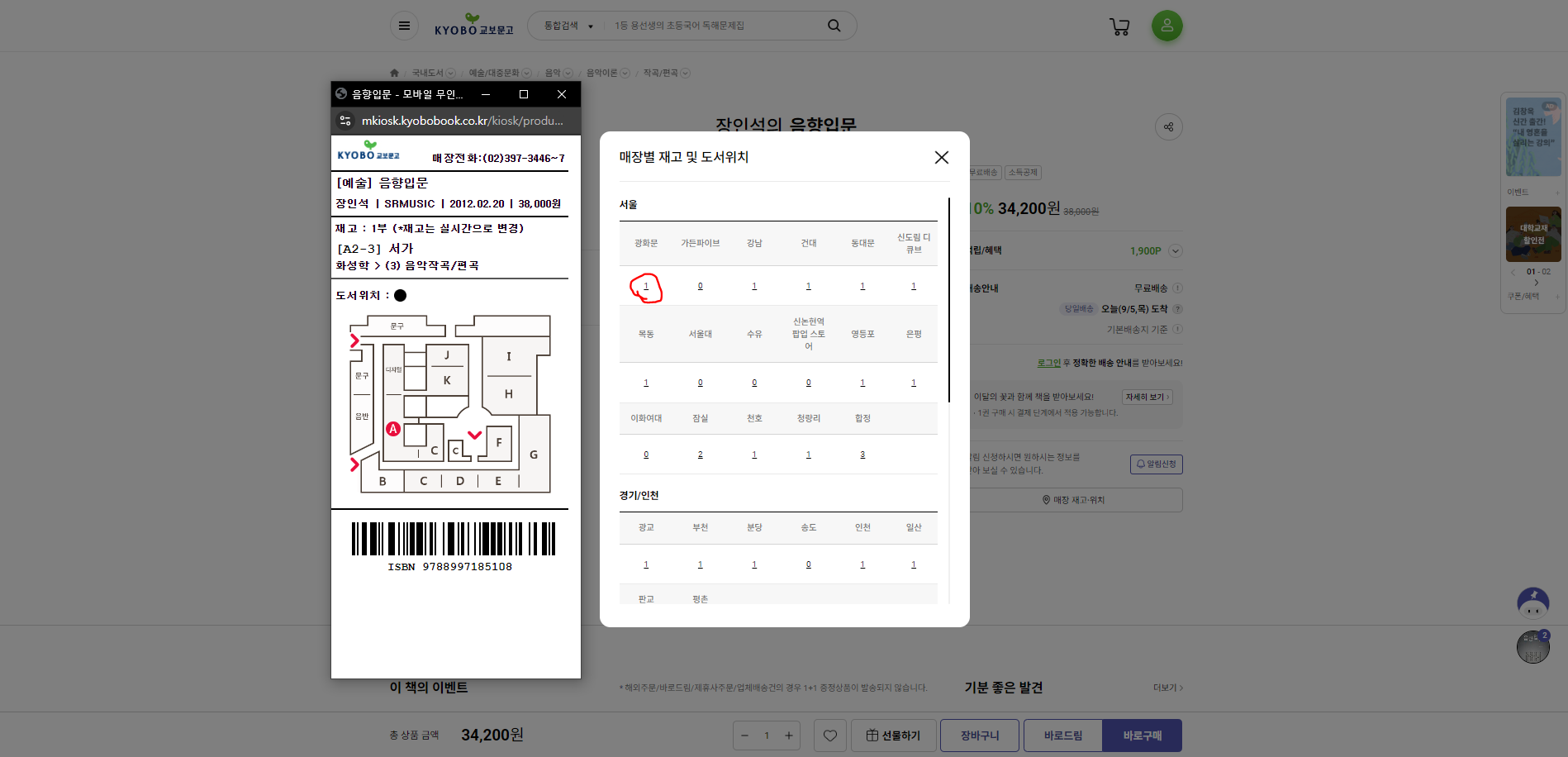Open the circled 광화문 store stock link

click(645, 286)
